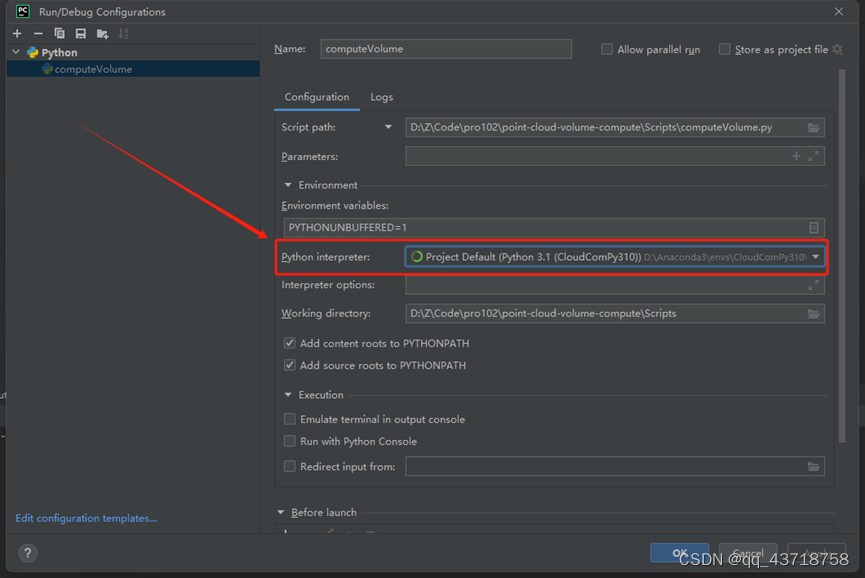
Task: Open the environment variables editor
Action: tap(815, 227)
